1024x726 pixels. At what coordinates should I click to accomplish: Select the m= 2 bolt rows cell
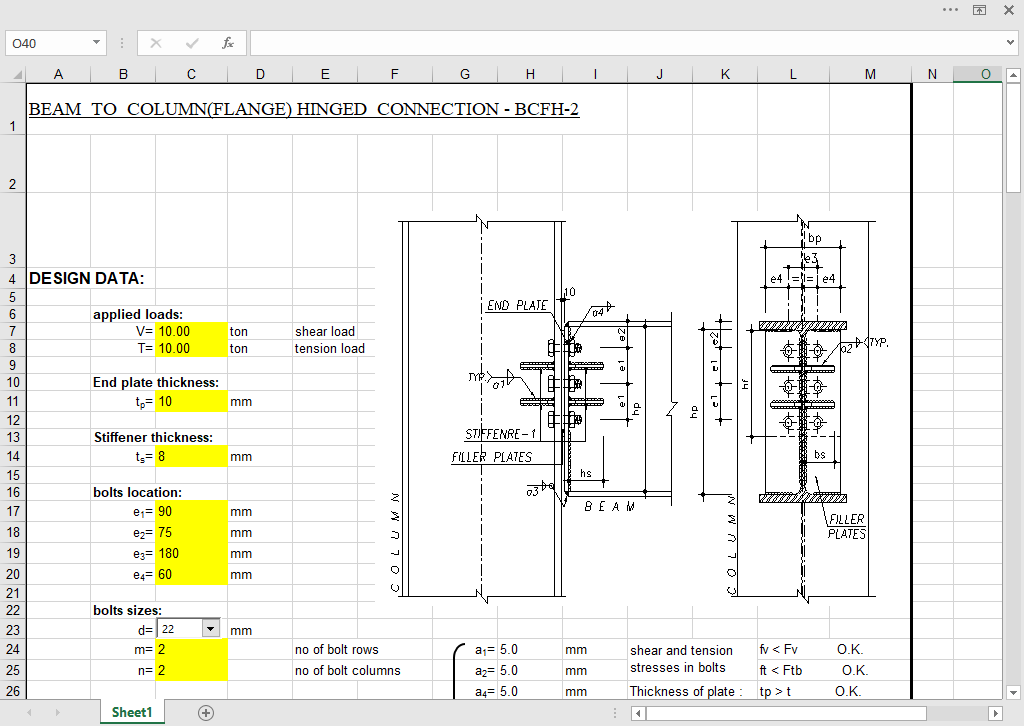[x=191, y=649]
